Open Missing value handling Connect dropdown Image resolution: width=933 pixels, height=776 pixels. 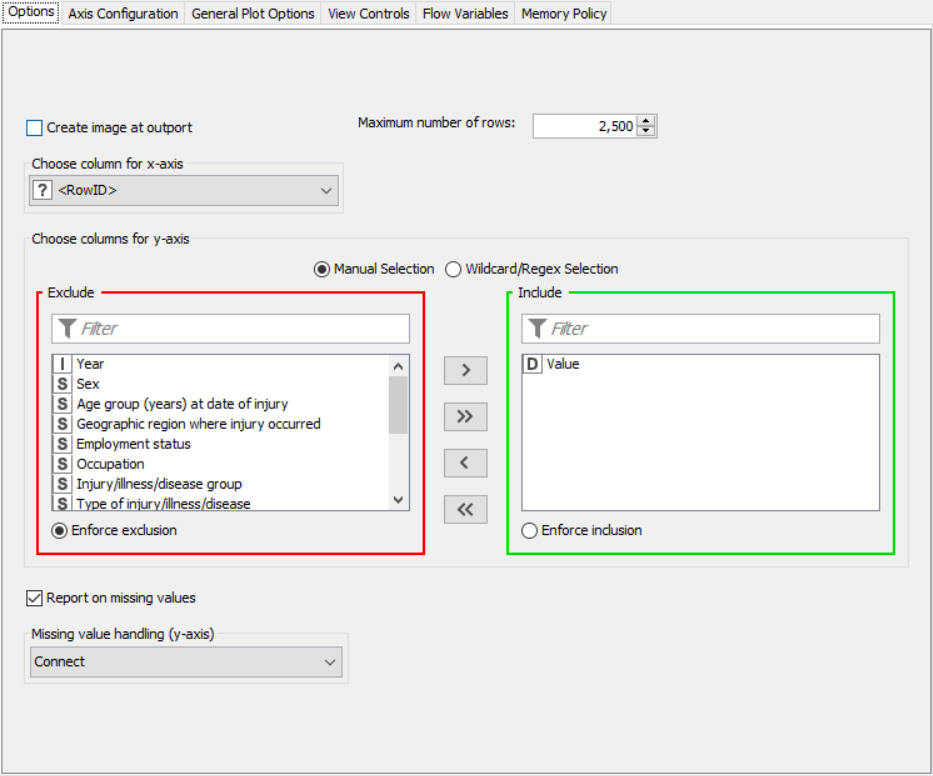(186, 662)
